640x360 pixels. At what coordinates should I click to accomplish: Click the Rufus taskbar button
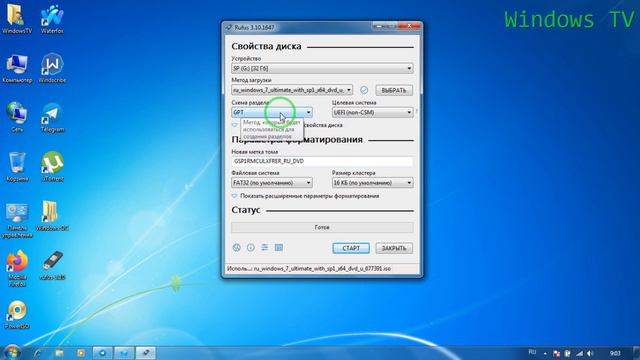coord(146,353)
